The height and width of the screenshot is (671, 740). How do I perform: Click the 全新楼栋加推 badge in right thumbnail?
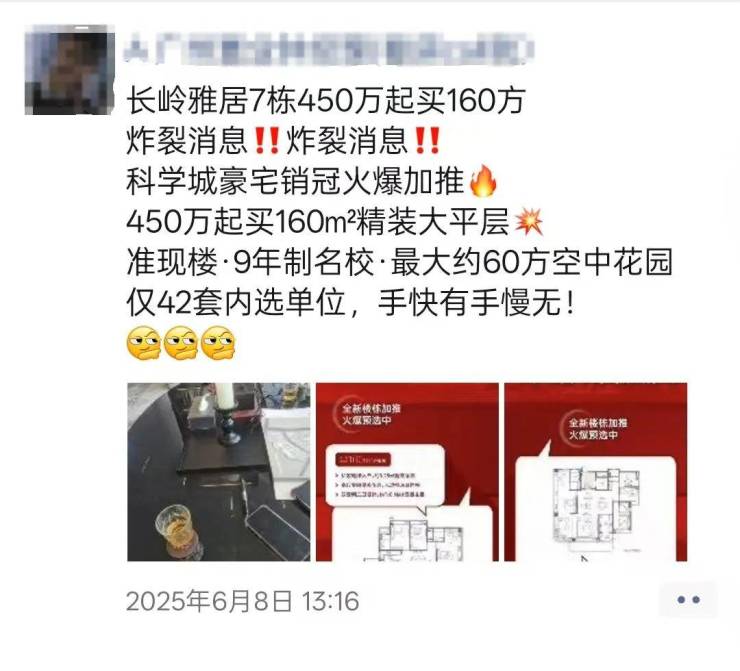(x=597, y=428)
